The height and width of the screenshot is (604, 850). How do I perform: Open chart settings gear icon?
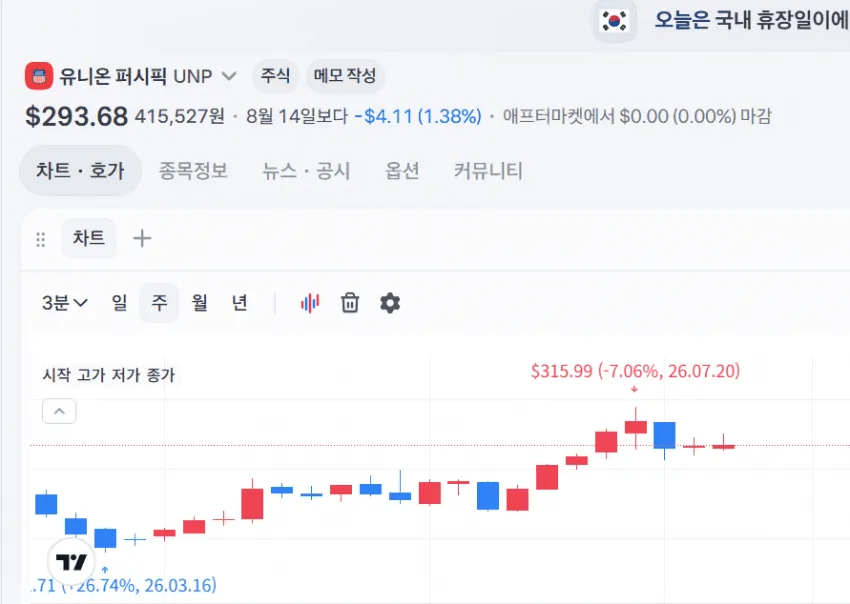(x=390, y=303)
